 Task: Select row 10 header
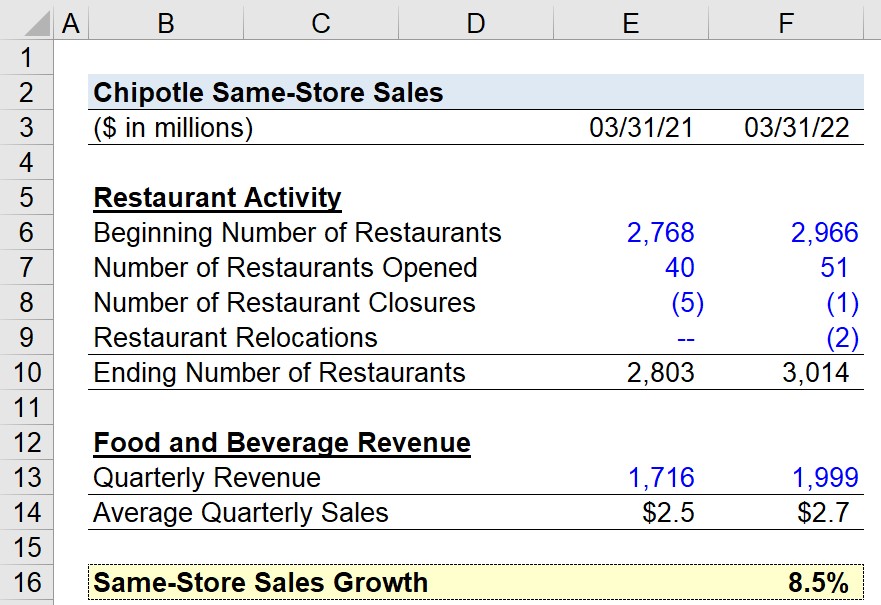tap(26, 372)
